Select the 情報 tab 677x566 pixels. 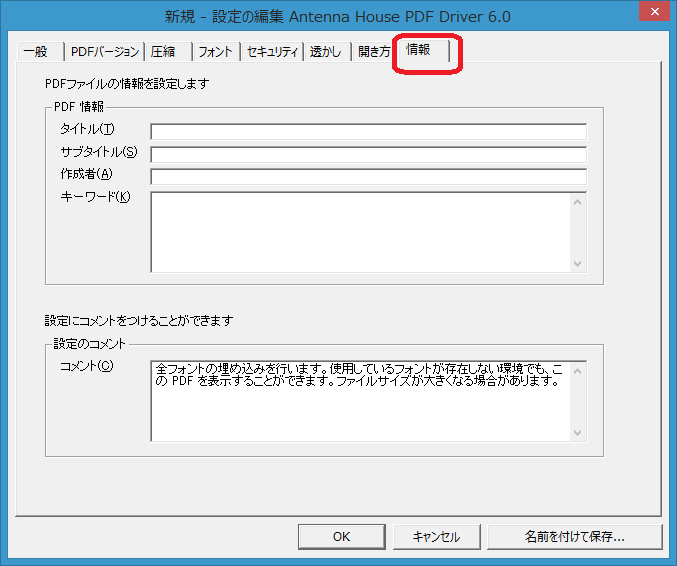click(424, 50)
